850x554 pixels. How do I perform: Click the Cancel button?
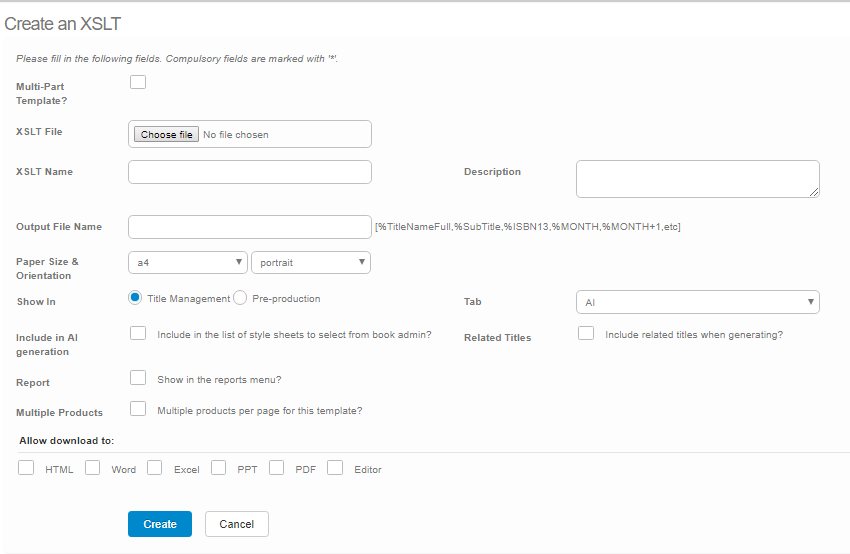click(x=237, y=524)
